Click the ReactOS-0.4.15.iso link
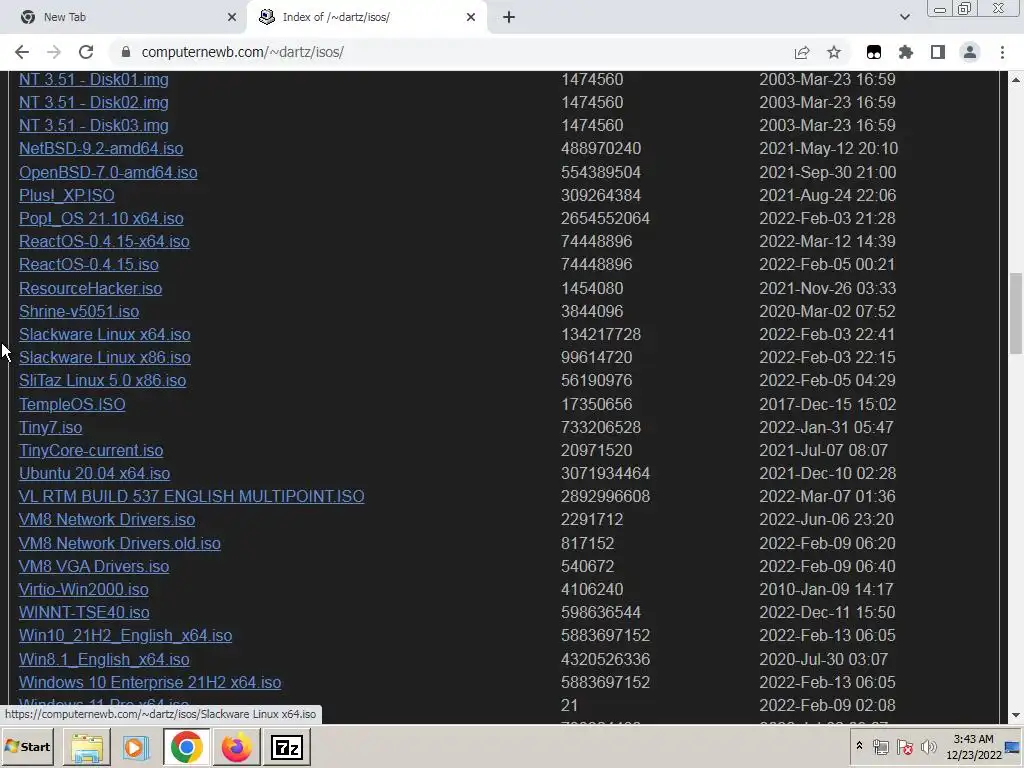 tap(89, 264)
